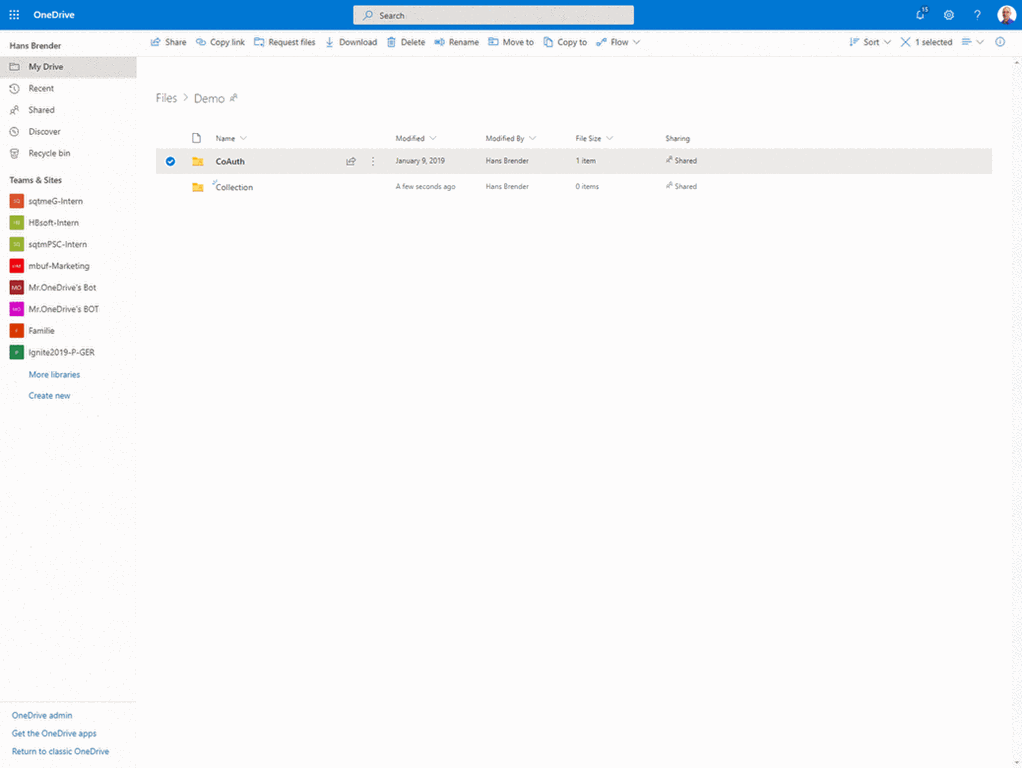
Task: Click Return to classic OneDrive link
Action: coord(60,751)
